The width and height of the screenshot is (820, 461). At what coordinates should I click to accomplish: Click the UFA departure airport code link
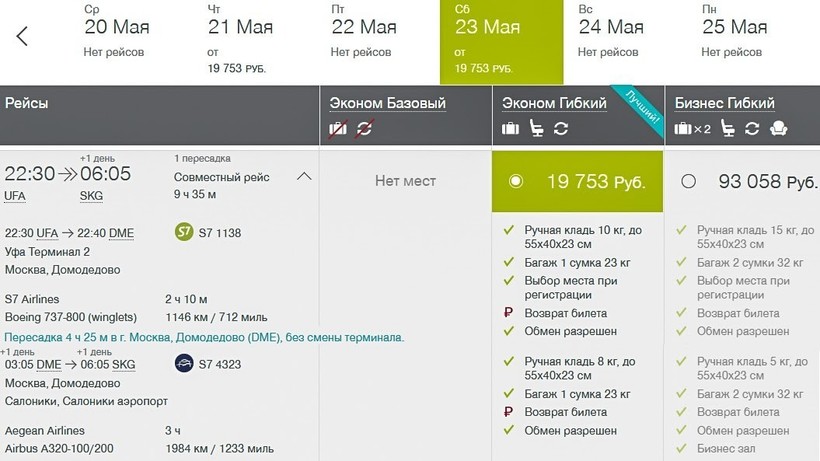[x=15, y=196]
